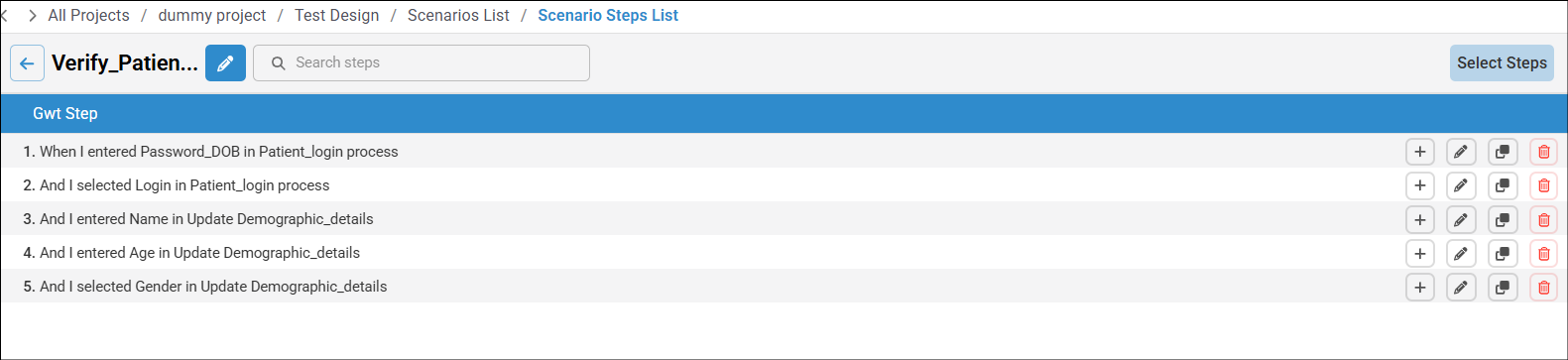Go to the dummy project breadcrumb
The image size is (1568, 360).
pyautogui.click(x=212, y=16)
